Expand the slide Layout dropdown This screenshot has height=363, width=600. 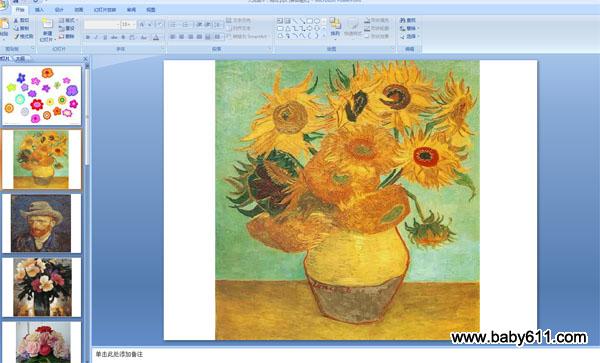68,20
